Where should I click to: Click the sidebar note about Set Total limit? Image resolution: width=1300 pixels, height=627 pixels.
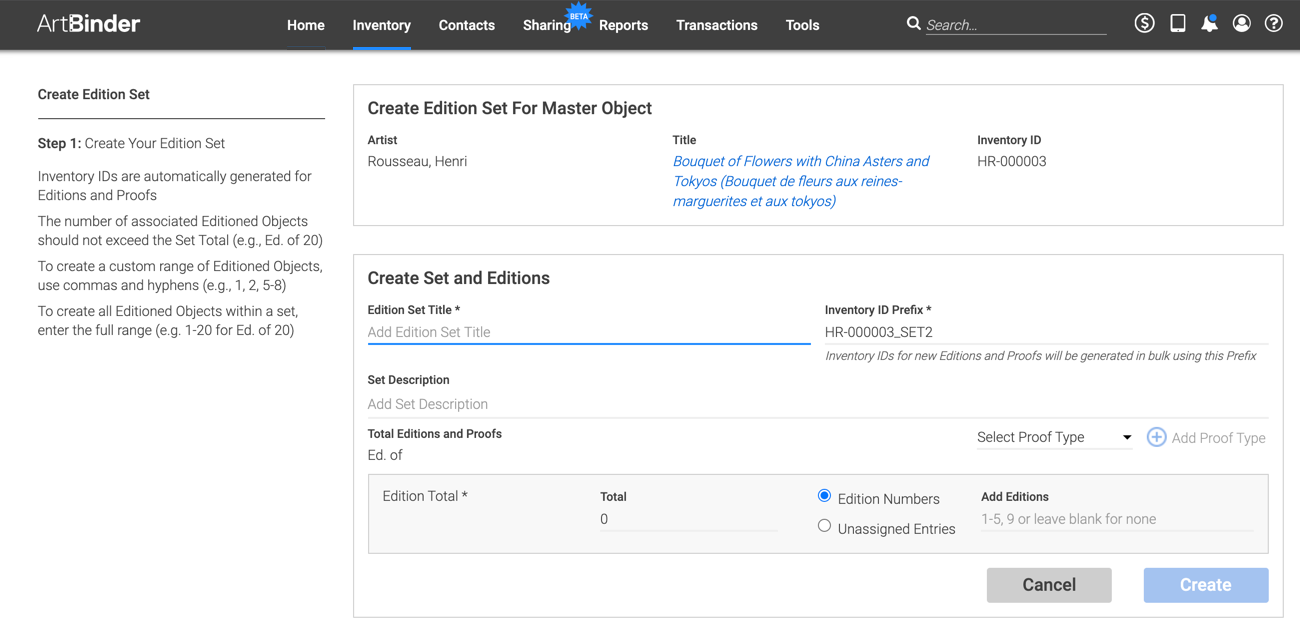point(180,231)
